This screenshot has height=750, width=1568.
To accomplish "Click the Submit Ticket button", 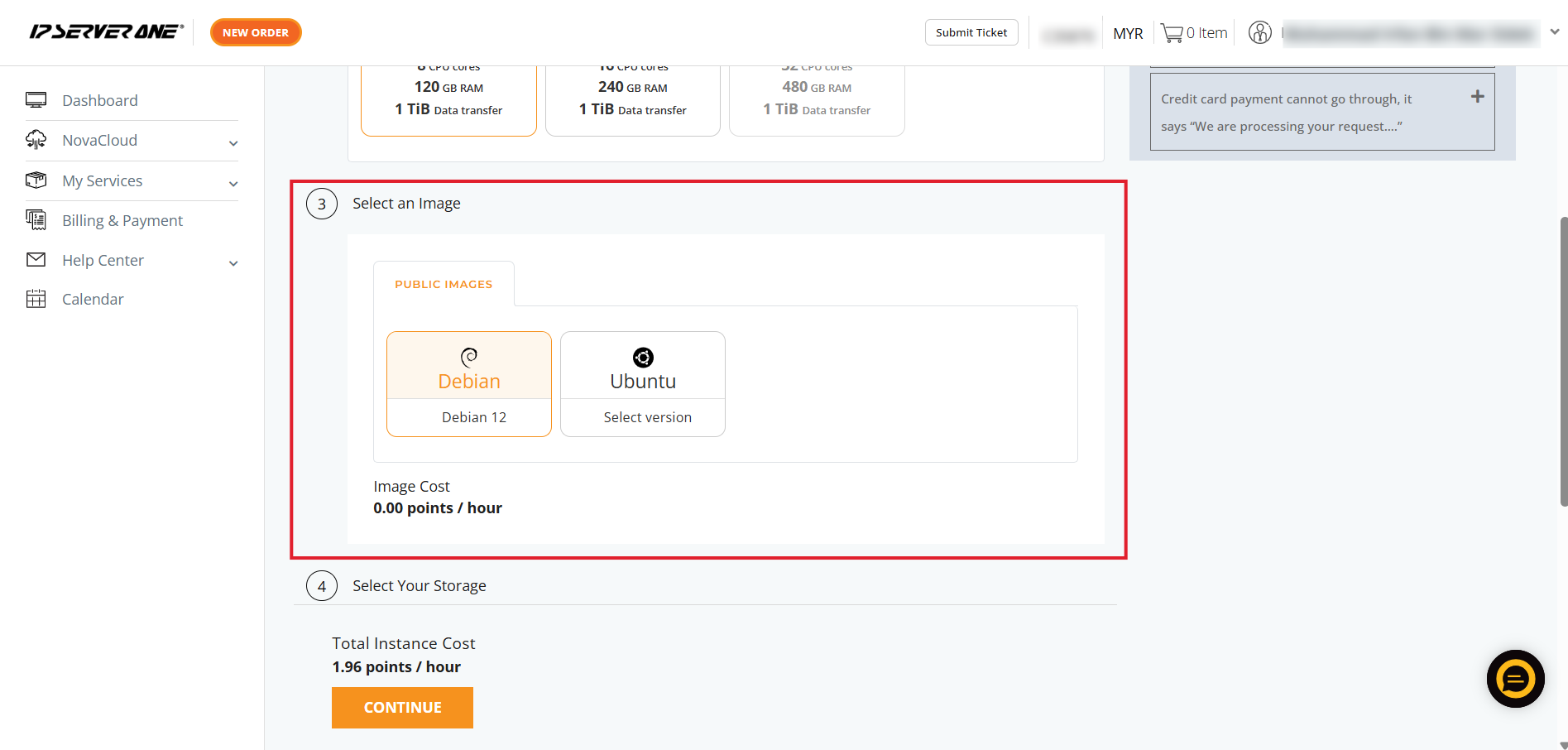I will [x=971, y=32].
